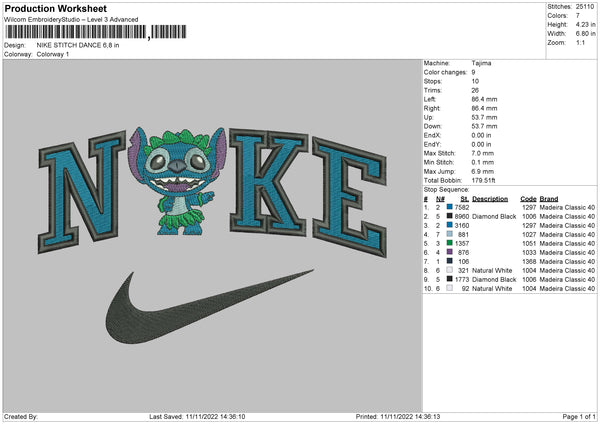Click the Colorway 1 value
The width and height of the screenshot is (600, 424).
[x=53, y=54]
